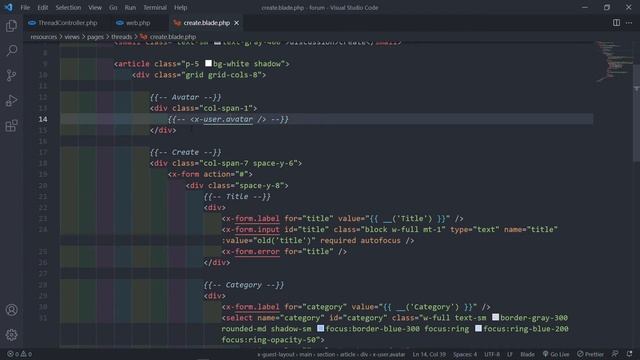Click the border-gray-300 color swatch

click(496, 317)
